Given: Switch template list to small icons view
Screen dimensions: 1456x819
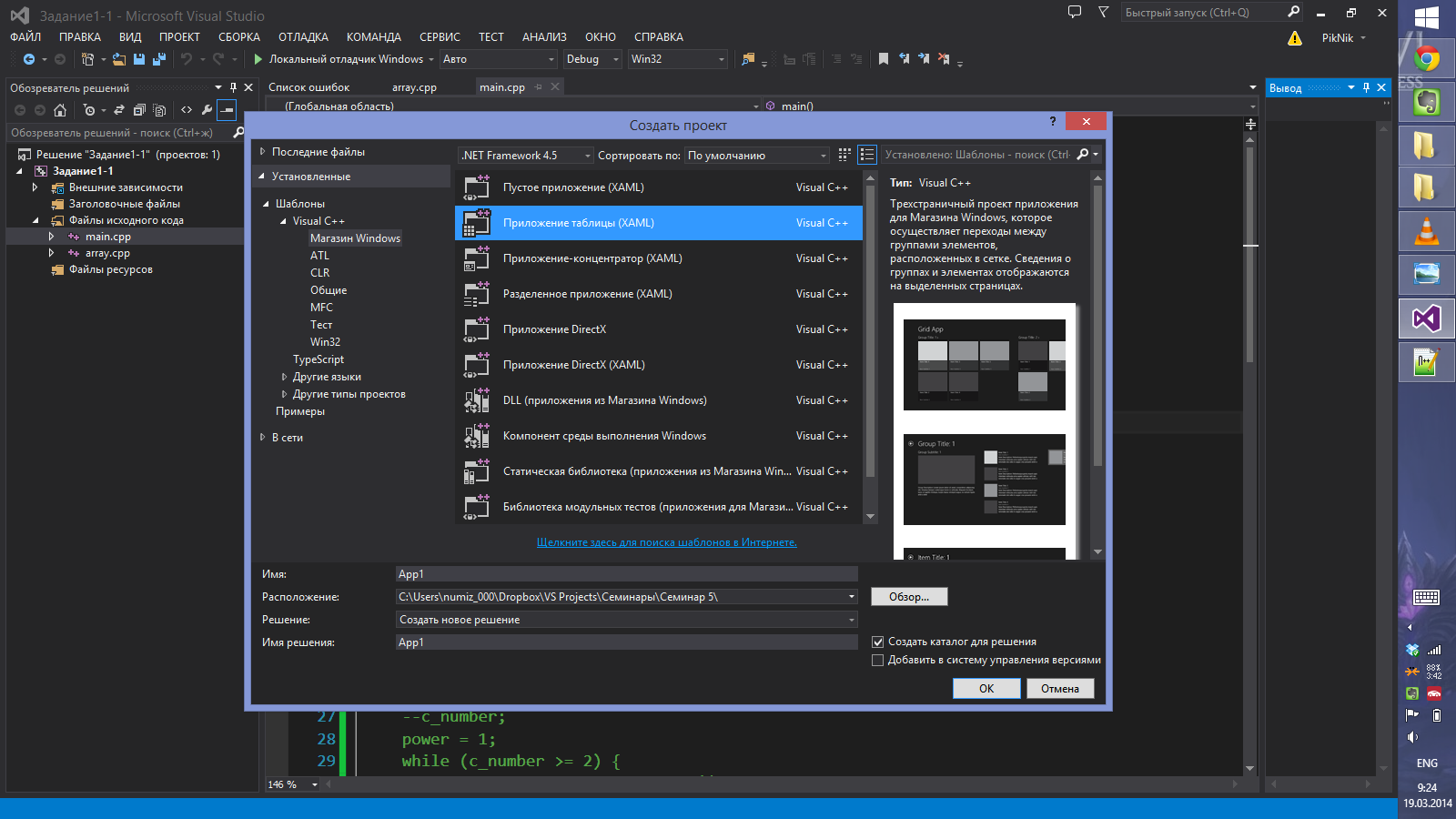Looking at the screenshot, I should point(844,155).
